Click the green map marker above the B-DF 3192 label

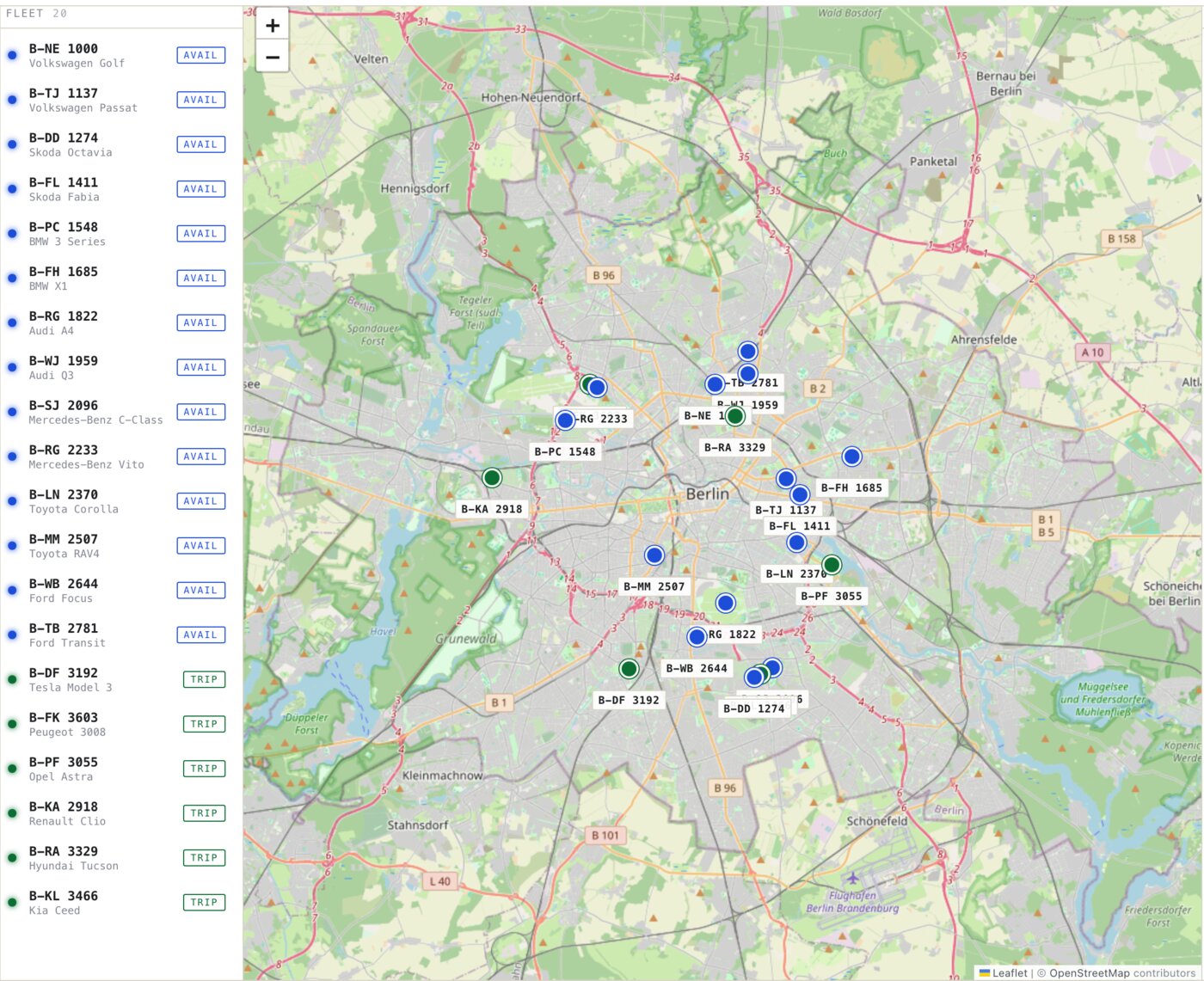[629, 669]
